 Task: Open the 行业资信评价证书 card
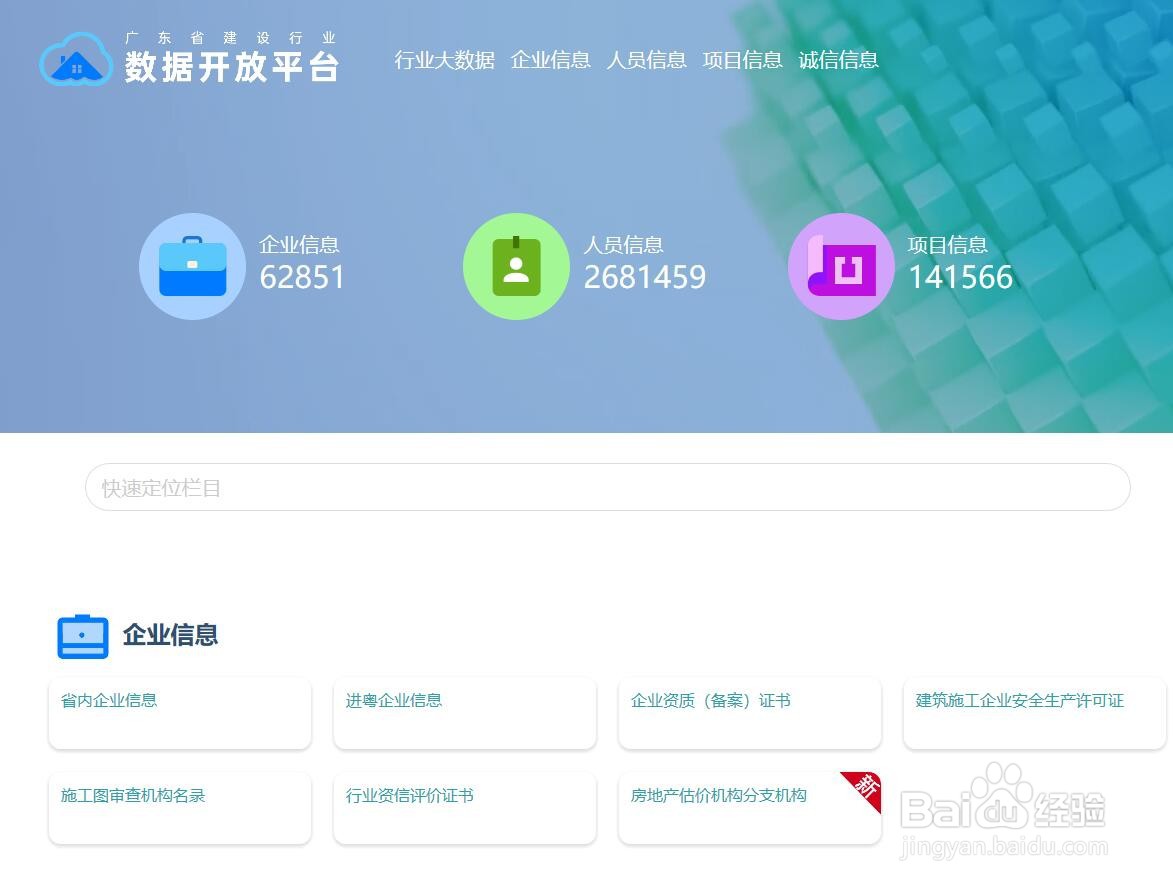464,808
